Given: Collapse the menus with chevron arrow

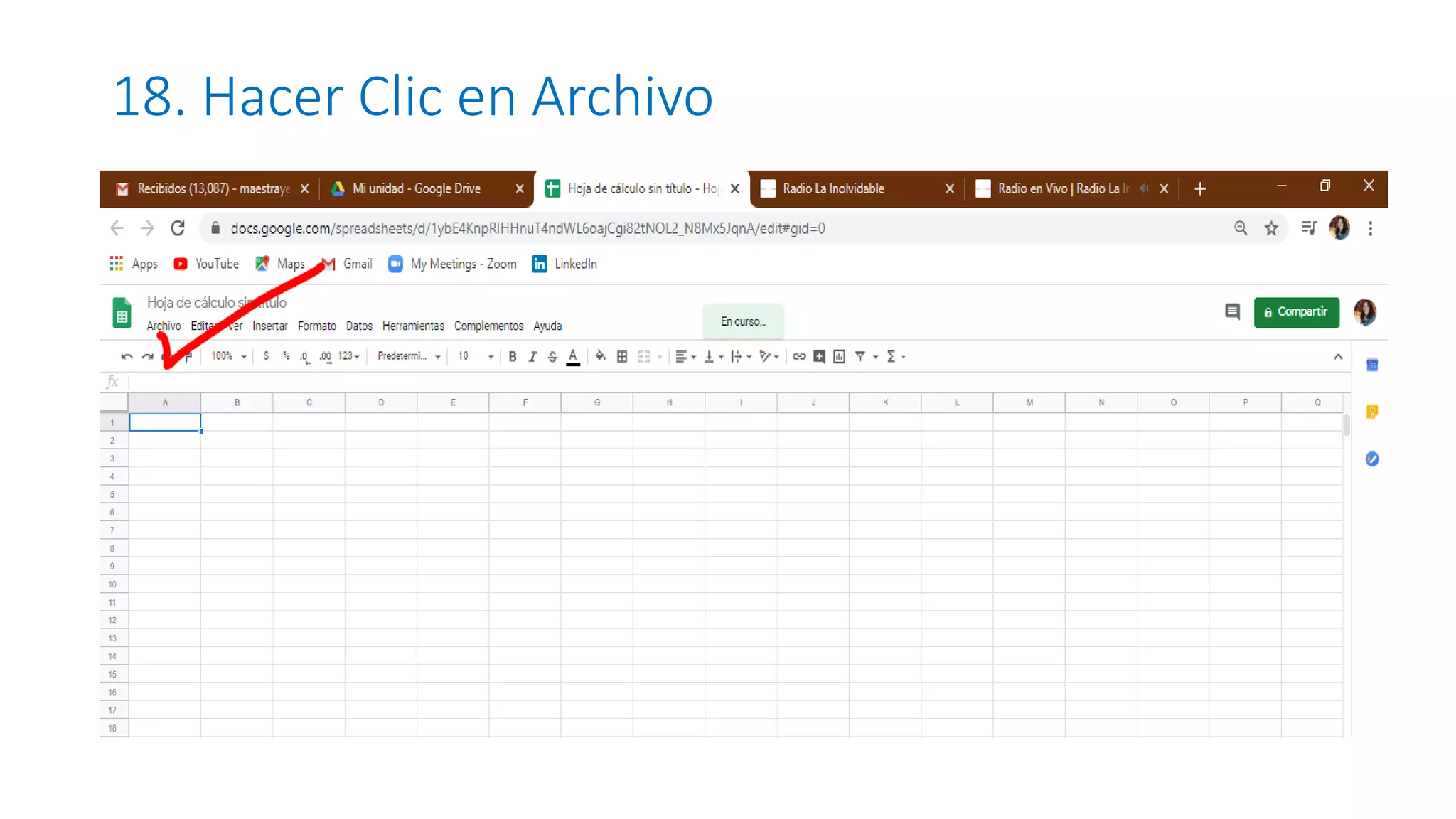Looking at the screenshot, I should pyautogui.click(x=1338, y=357).
